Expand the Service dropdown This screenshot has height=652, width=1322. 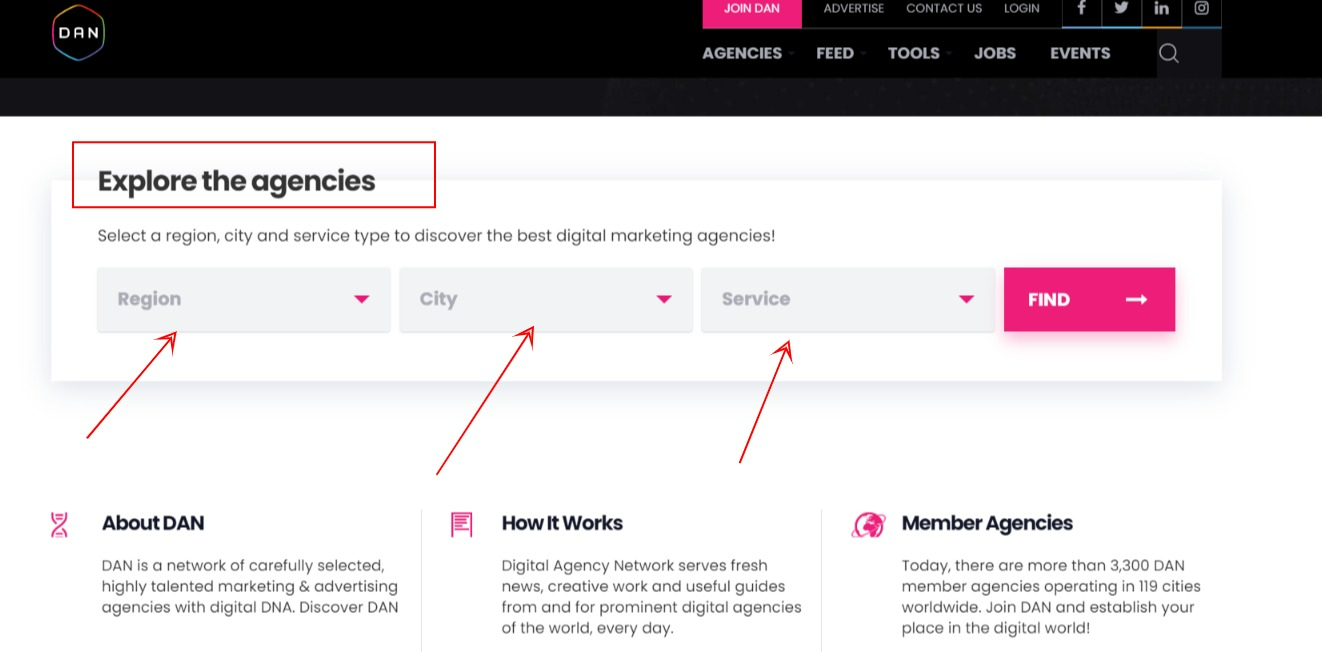tap(848, 299)
